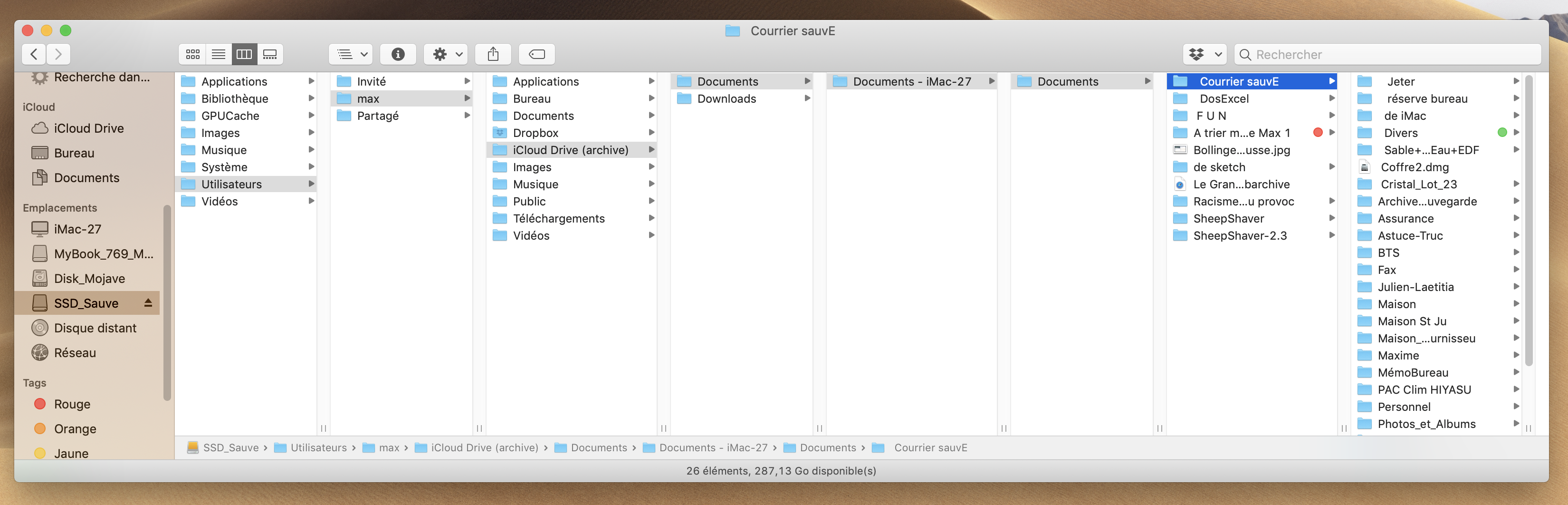Select the Partagé folder
Image resolution: width=1568 pixels, height=505 pixels.
click(x=402, y=116)
